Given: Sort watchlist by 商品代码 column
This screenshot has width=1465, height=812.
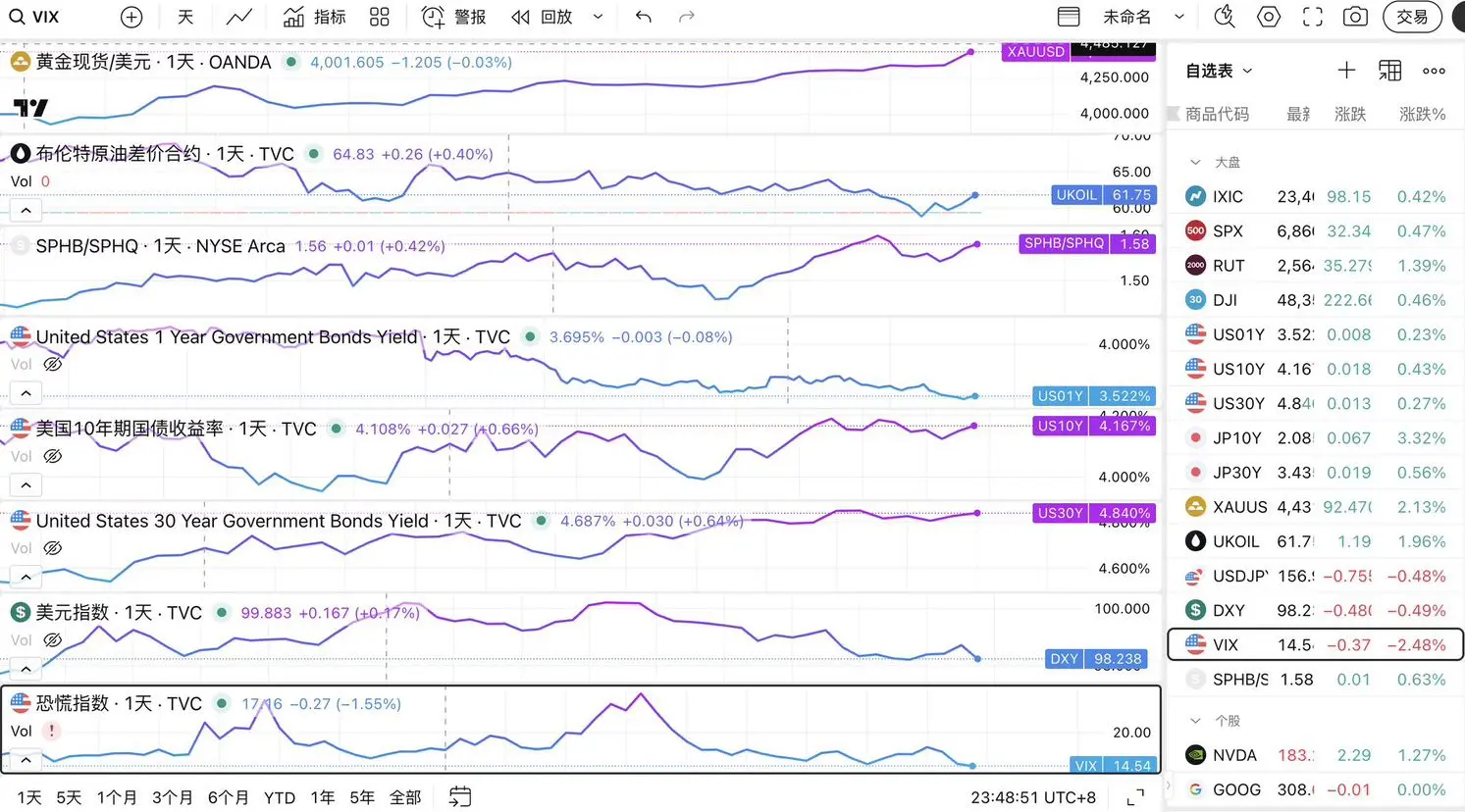Looking at the screenshot, I should (x=1217, y=114).
